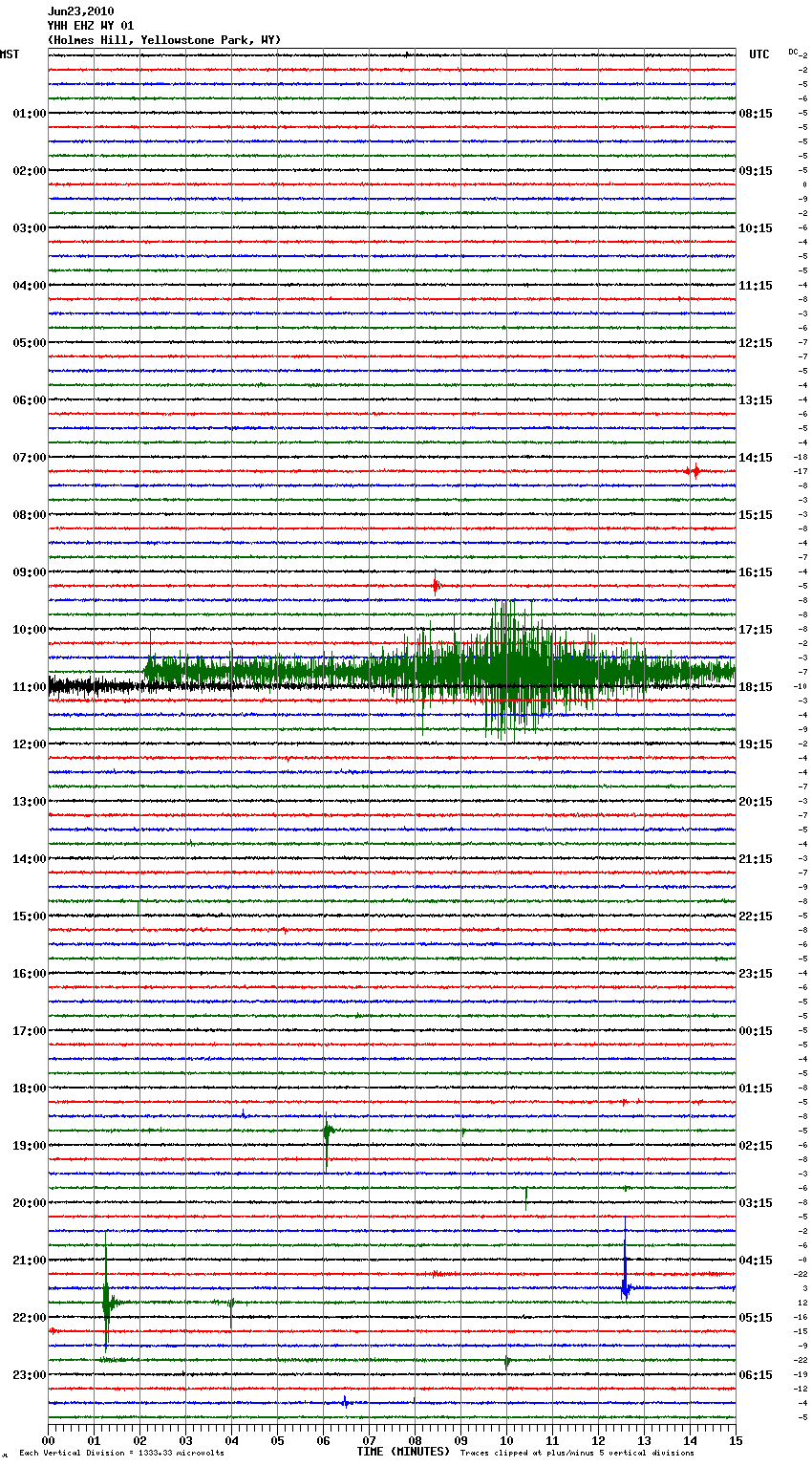Click the 06:15 UTC time label

point(756,1374)
